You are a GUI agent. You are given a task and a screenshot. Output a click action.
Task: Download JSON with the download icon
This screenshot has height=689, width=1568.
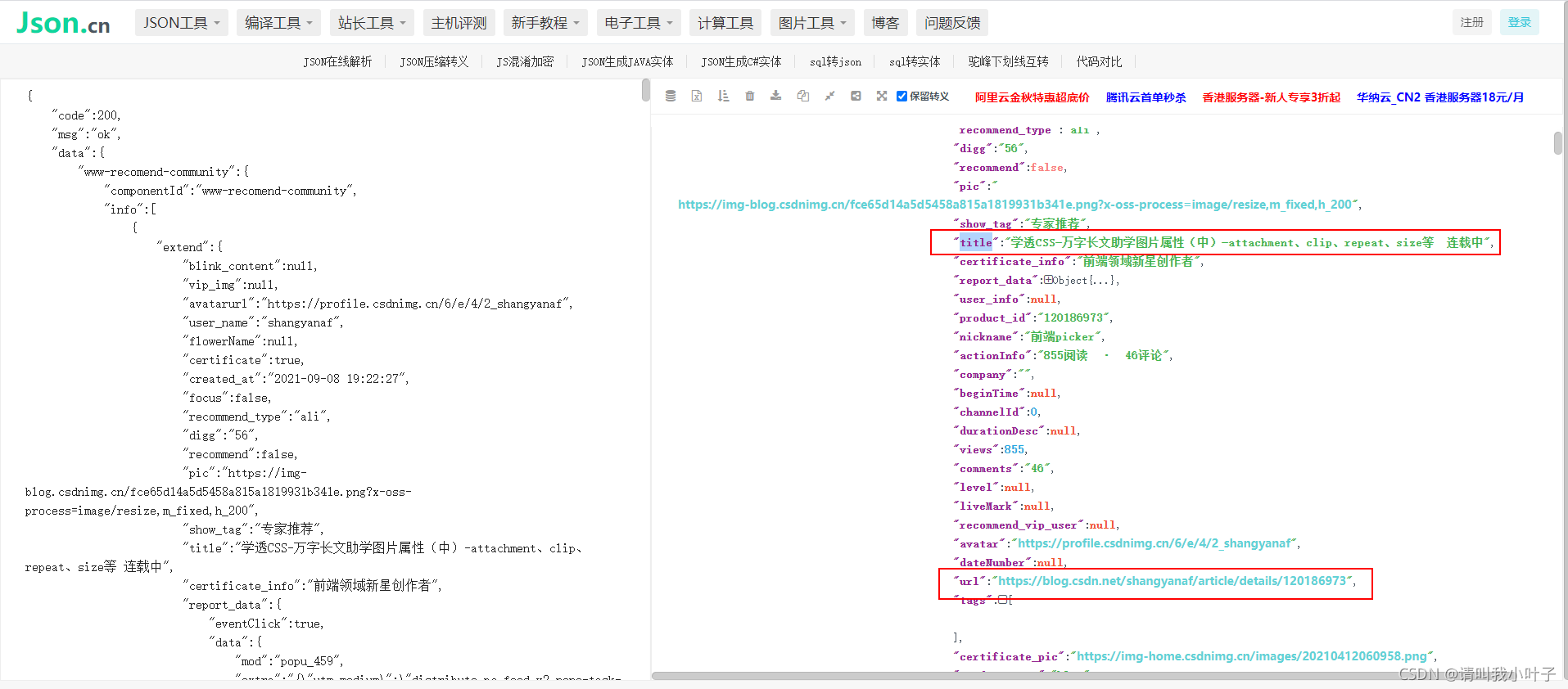tap(775, 96)
